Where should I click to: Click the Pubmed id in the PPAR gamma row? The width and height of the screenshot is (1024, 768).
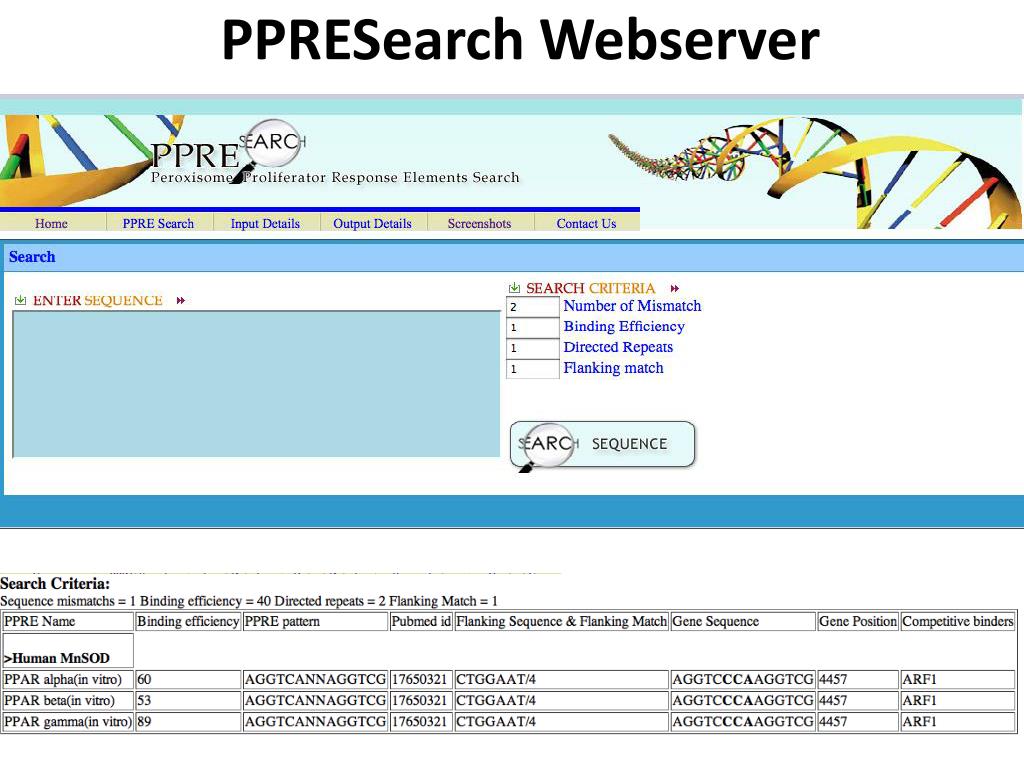pos(419,722)
